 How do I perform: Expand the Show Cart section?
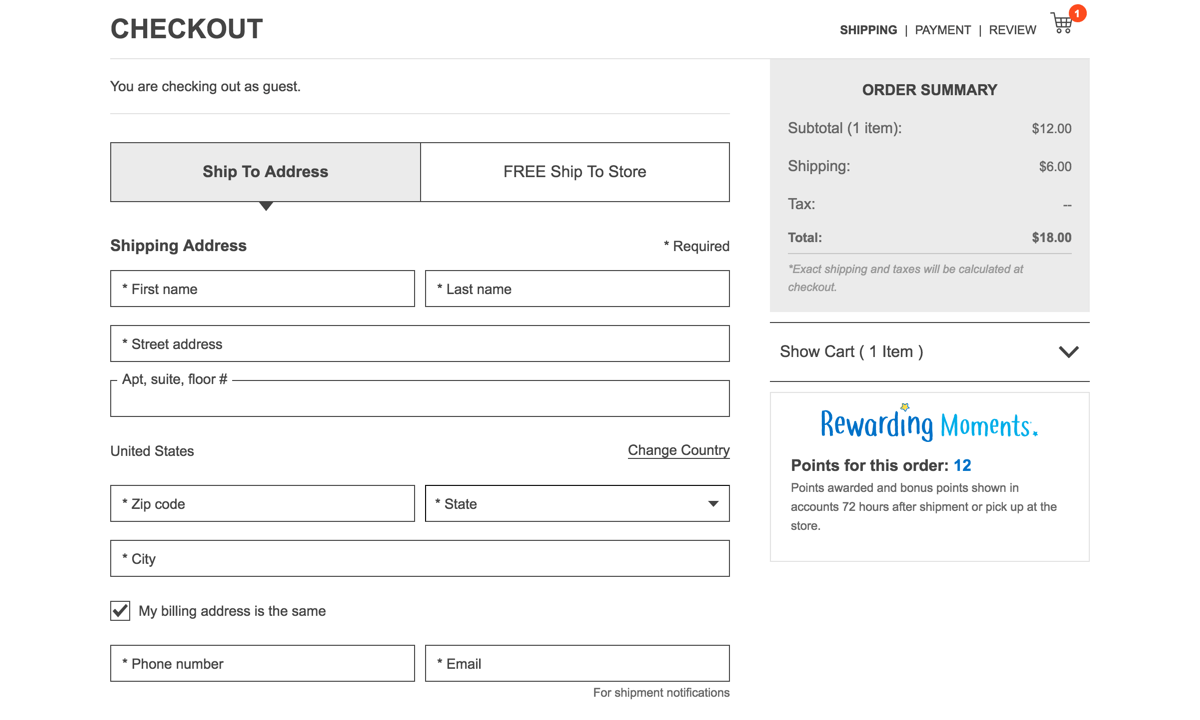pos(929,352)
